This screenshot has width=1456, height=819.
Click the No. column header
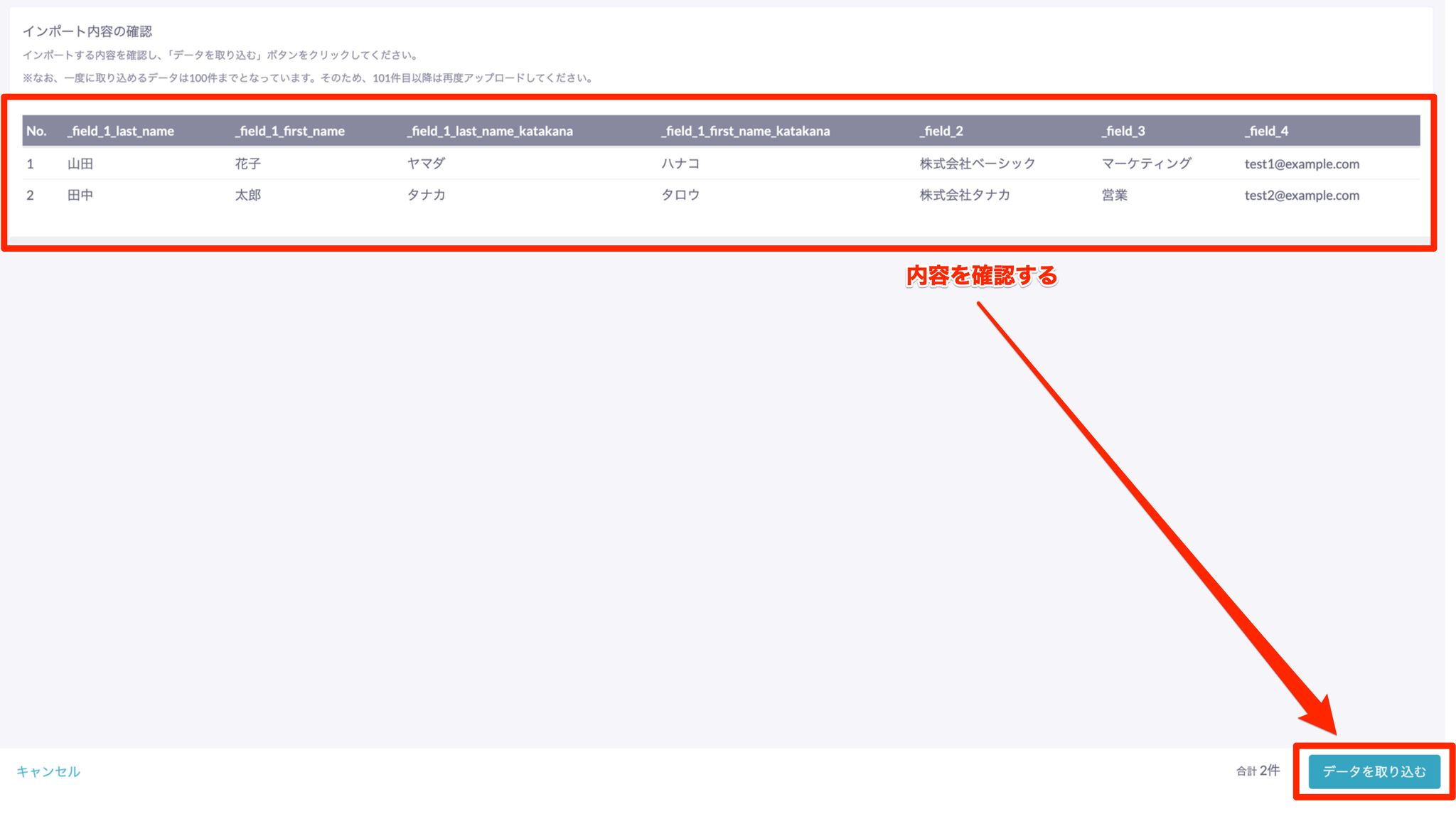[36, 131]
